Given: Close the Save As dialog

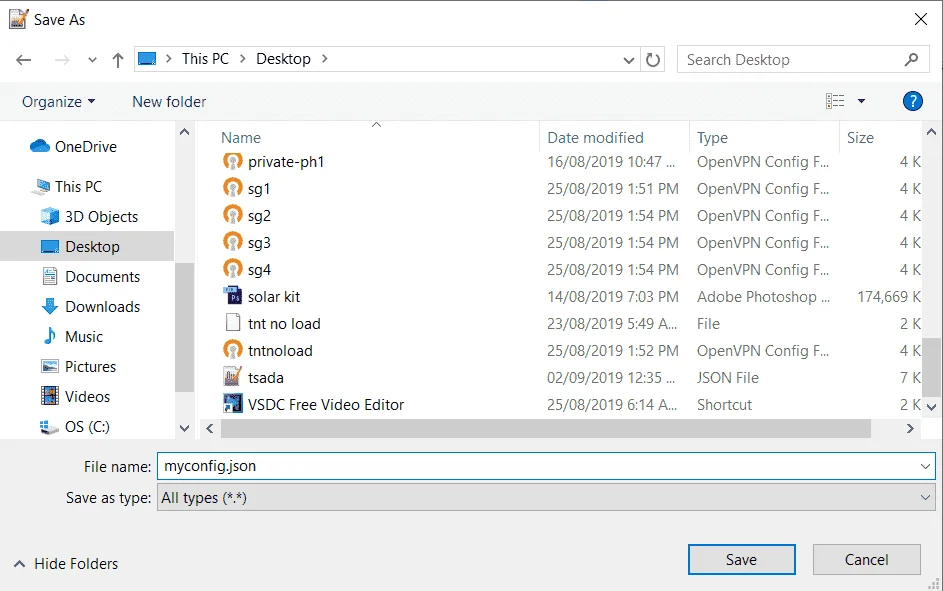Looking at the screenshot, I should pyautogui.click(x=921, y=19).
